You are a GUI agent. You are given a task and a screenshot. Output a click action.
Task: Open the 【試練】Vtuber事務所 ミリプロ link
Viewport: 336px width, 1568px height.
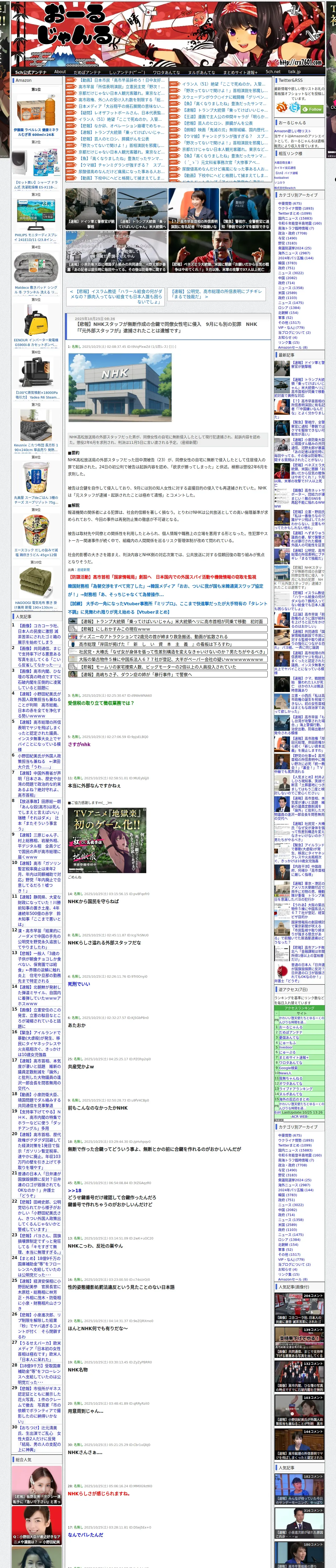click(x=168, y=608)
